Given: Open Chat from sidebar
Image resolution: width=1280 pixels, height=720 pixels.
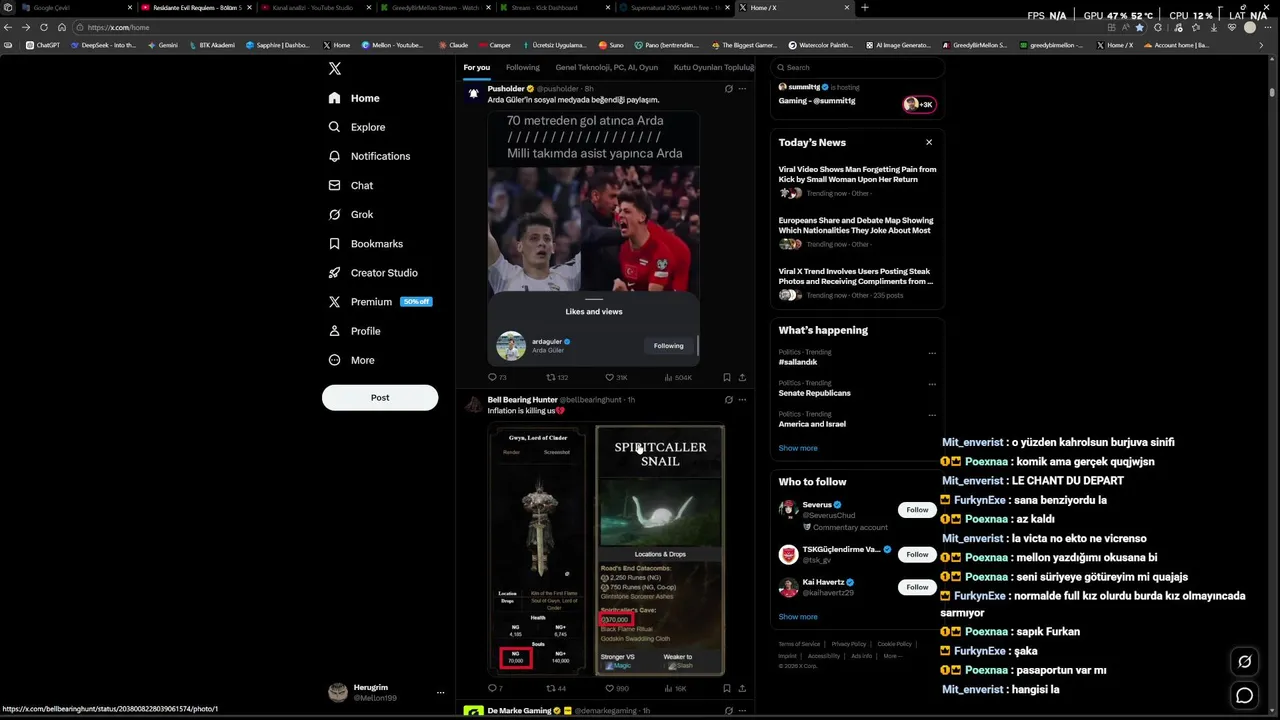Looking at the screenshot, I should click(x=351, y=185).
